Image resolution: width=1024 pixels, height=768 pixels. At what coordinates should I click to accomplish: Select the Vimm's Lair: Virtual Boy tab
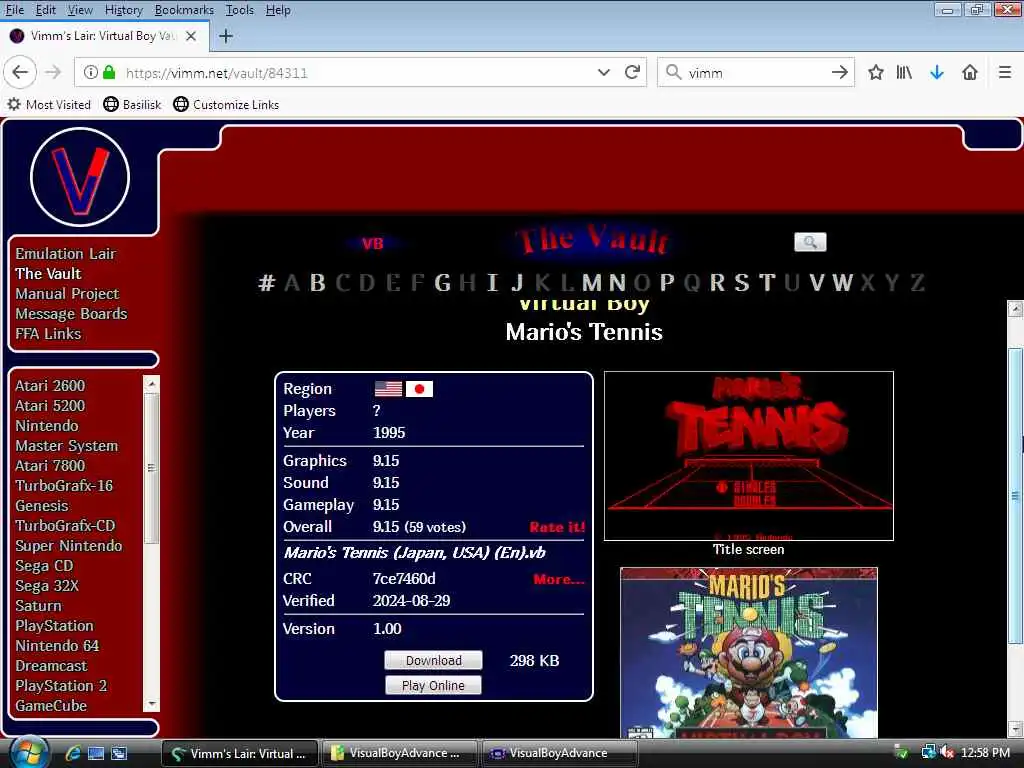click(104, 36)
